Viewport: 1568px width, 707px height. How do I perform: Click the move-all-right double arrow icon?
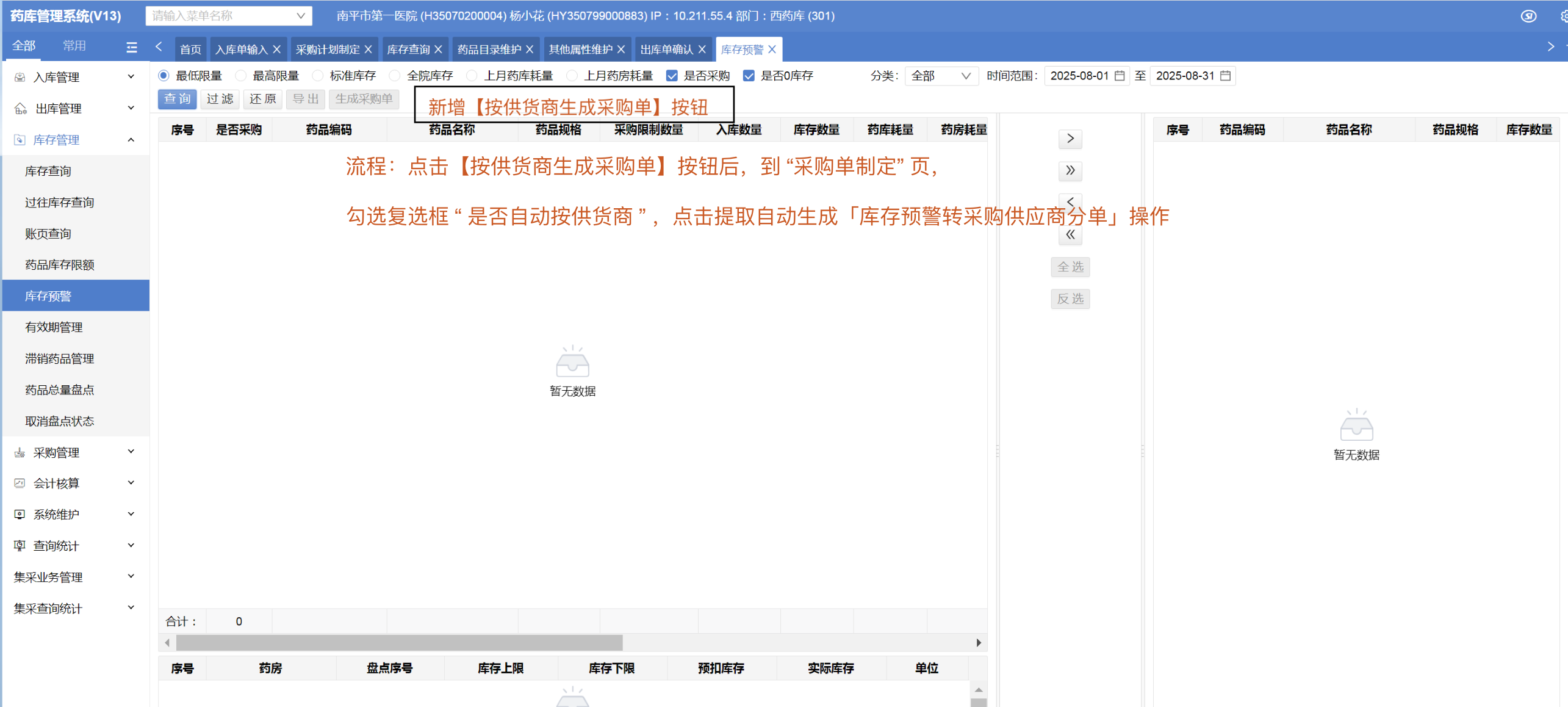pyautogui.click(x=1070, y=170)
